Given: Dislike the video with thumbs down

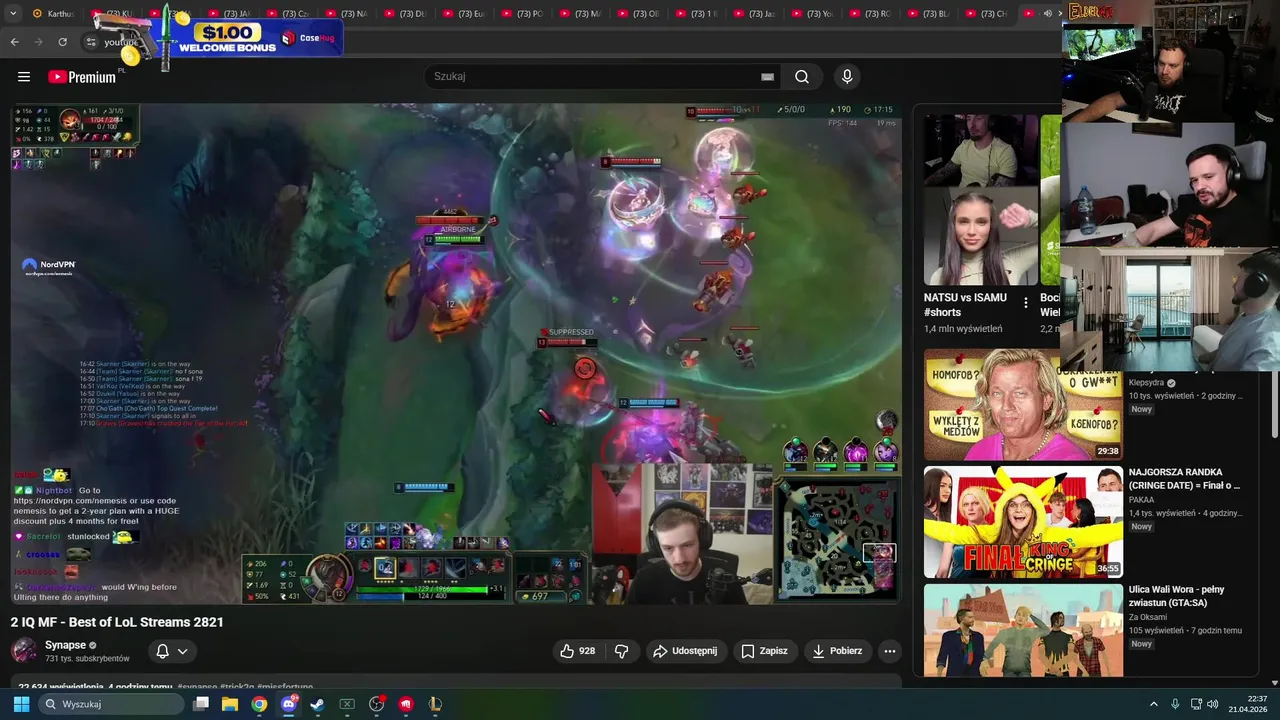Looking at the screenshot, I should tap(621, 651).
